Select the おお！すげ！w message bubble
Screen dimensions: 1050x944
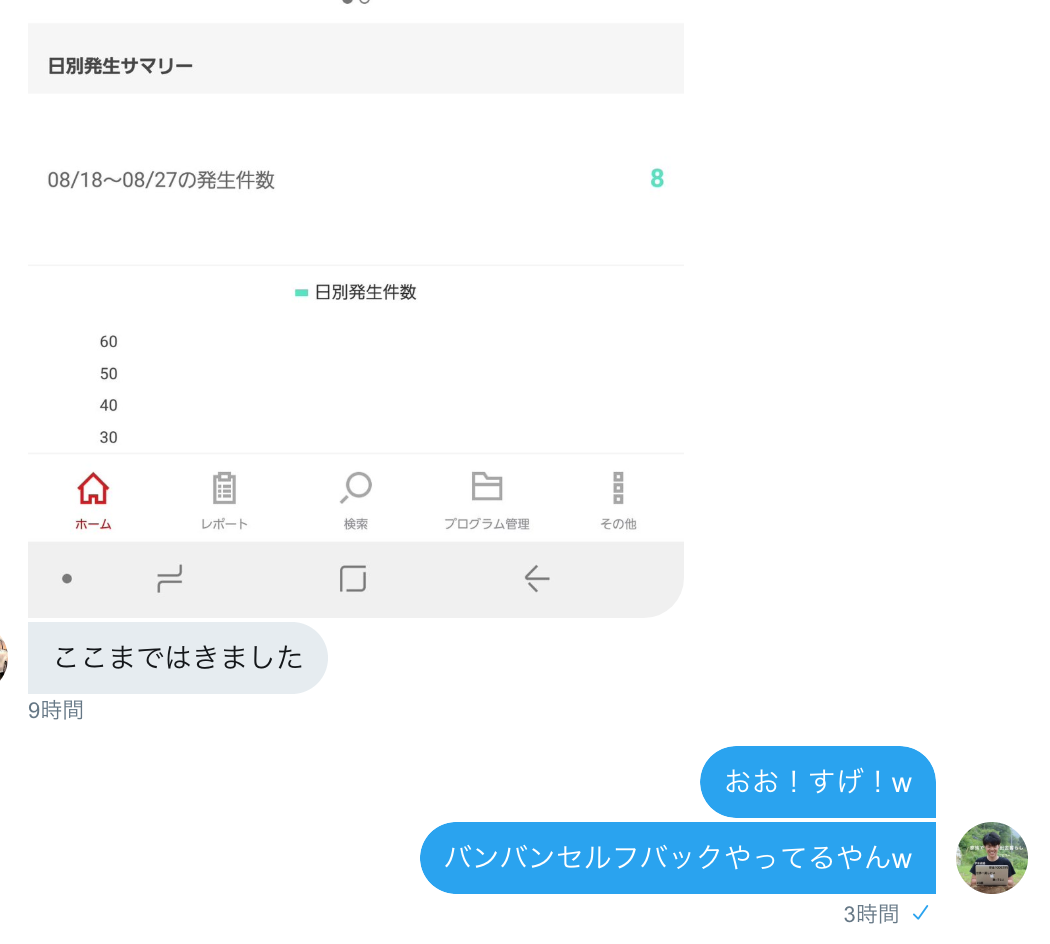818,782
